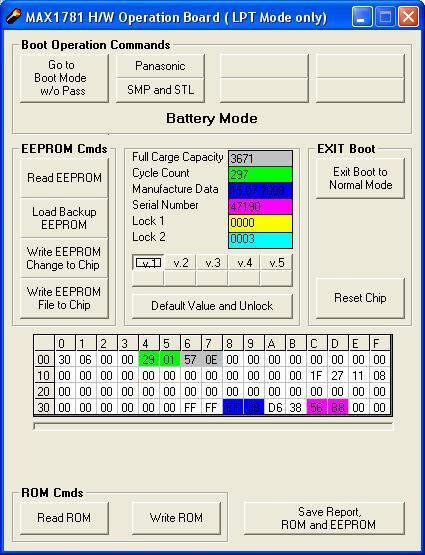425x555 pixels.
Task: Select the v.5 version tab
Action: click(276, 263)
